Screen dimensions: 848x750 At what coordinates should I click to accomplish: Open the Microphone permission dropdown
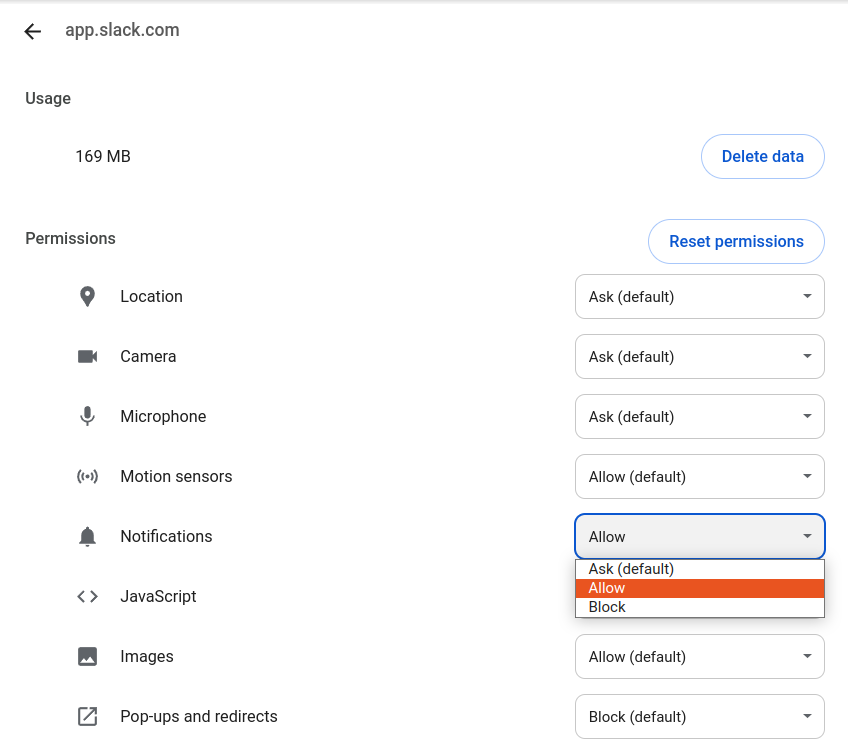coord(699,416)
